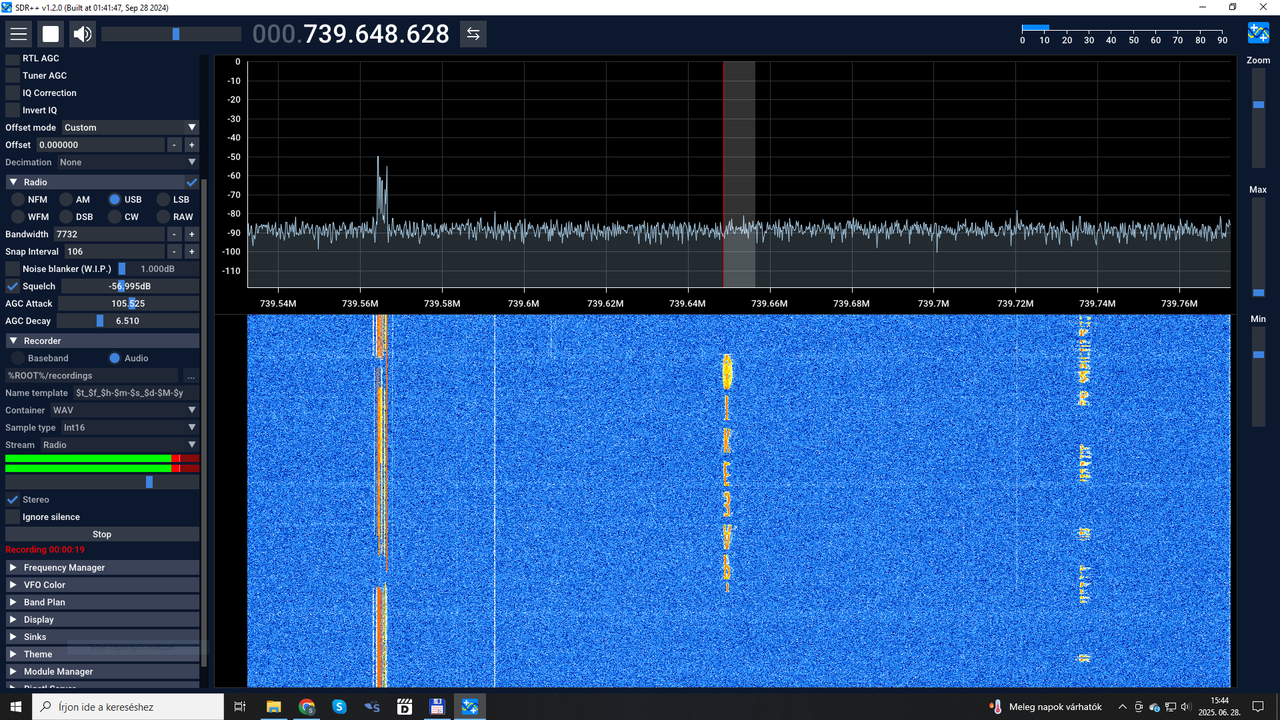Viewport: 1280px width, 720px height.
Task: Collapse the Radio section header
Action: pos(95,182)
